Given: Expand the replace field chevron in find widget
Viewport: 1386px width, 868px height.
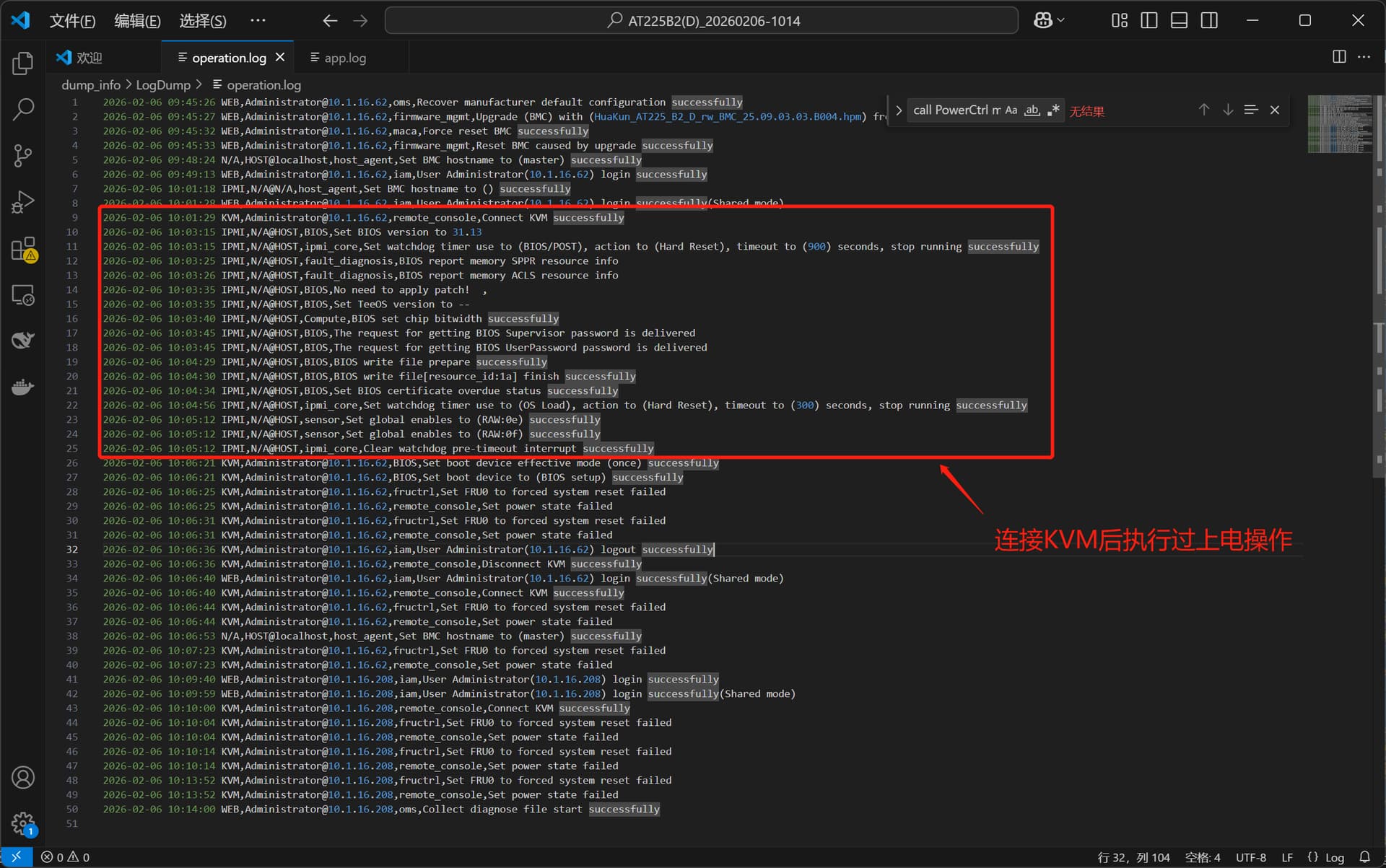Looking at the screenshot, I should click(898, 110).
